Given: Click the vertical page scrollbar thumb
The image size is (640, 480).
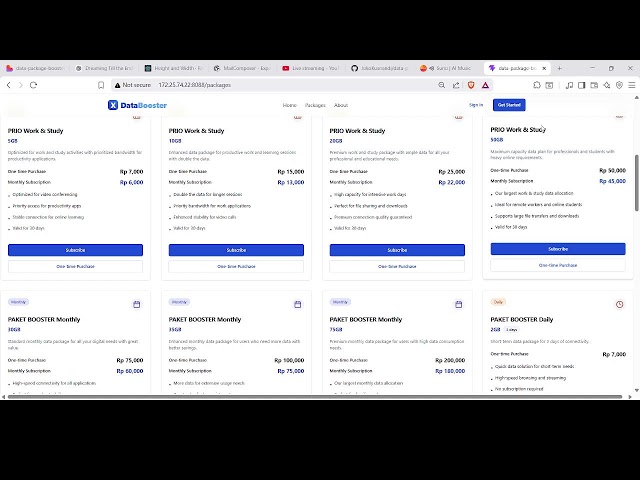Looking at the screenshot, I should pos(636,183).
